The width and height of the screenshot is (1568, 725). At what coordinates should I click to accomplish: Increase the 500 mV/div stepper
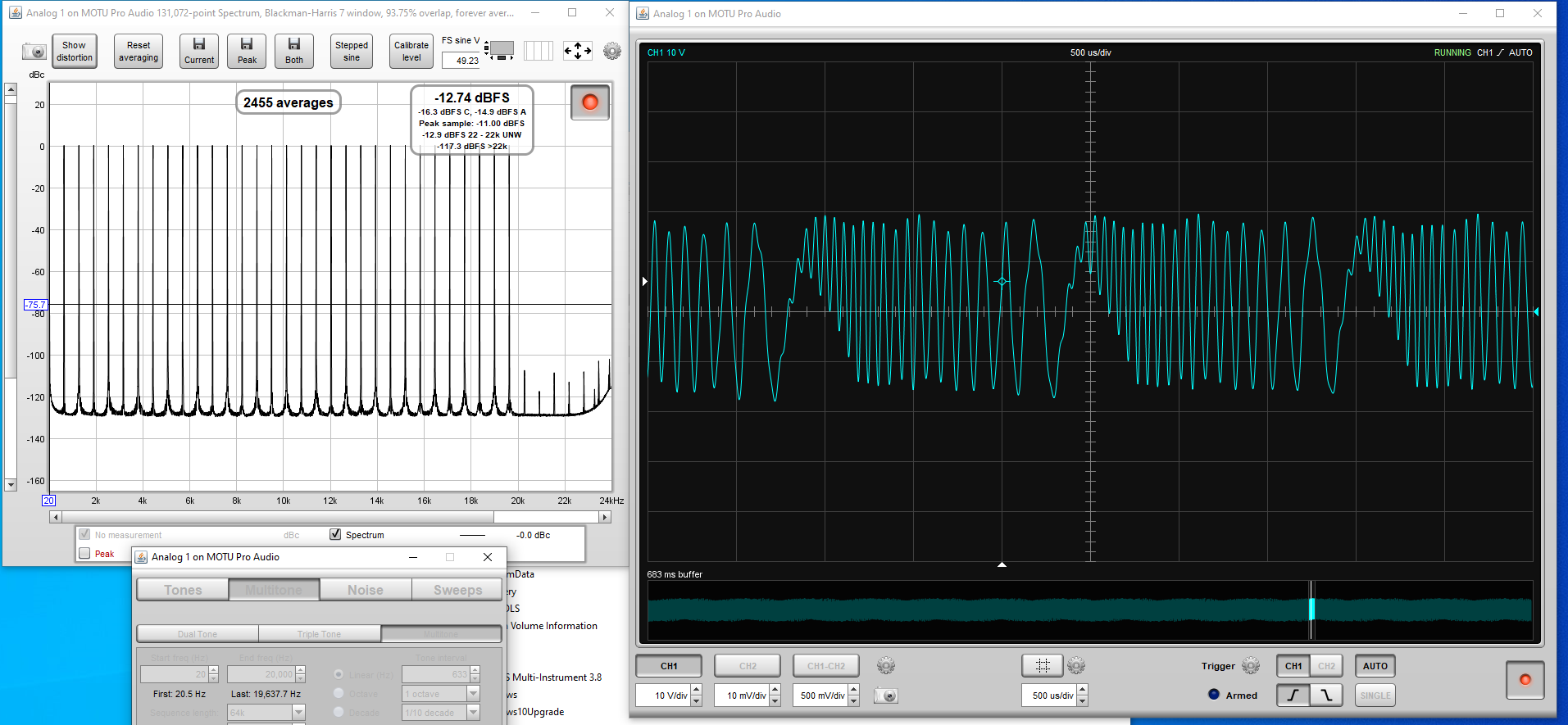click(853, 690)
